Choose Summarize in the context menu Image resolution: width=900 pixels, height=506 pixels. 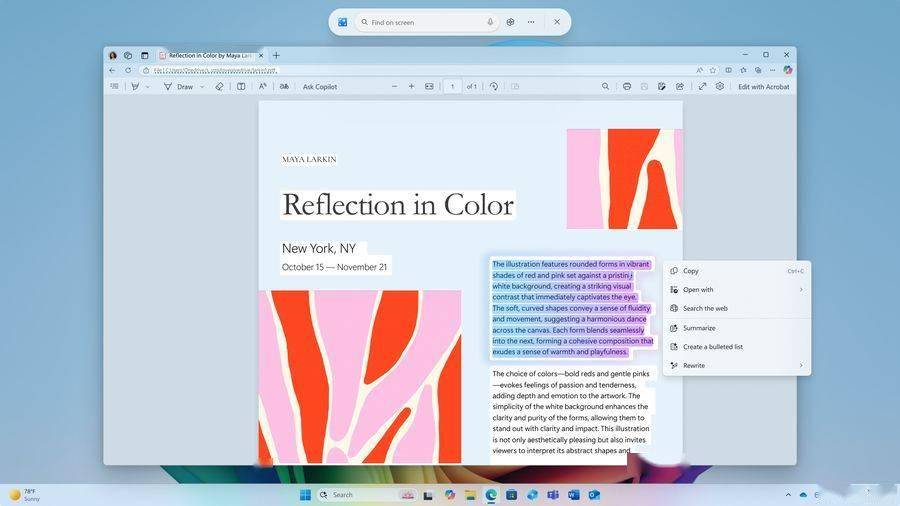(737, 328)
